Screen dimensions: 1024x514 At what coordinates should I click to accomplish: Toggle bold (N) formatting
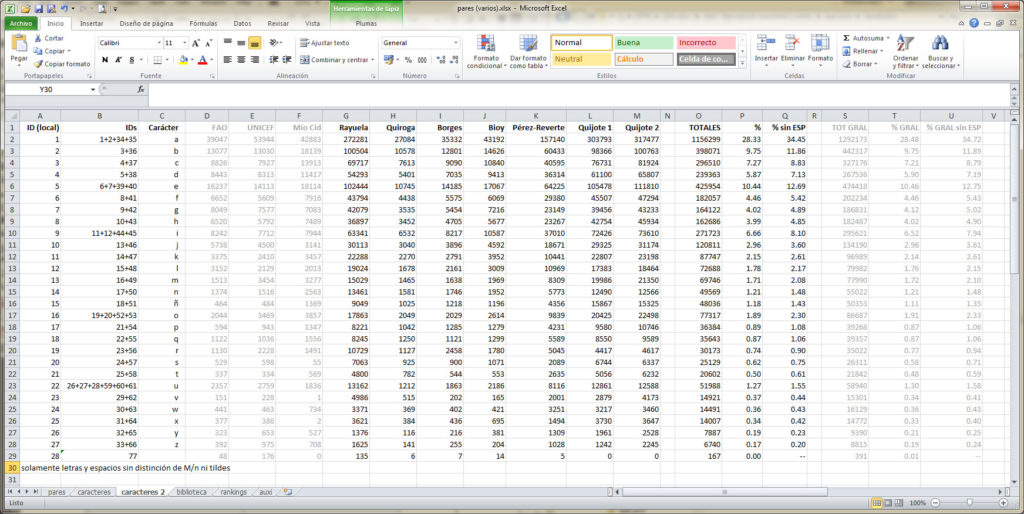[x=104, y=60]
